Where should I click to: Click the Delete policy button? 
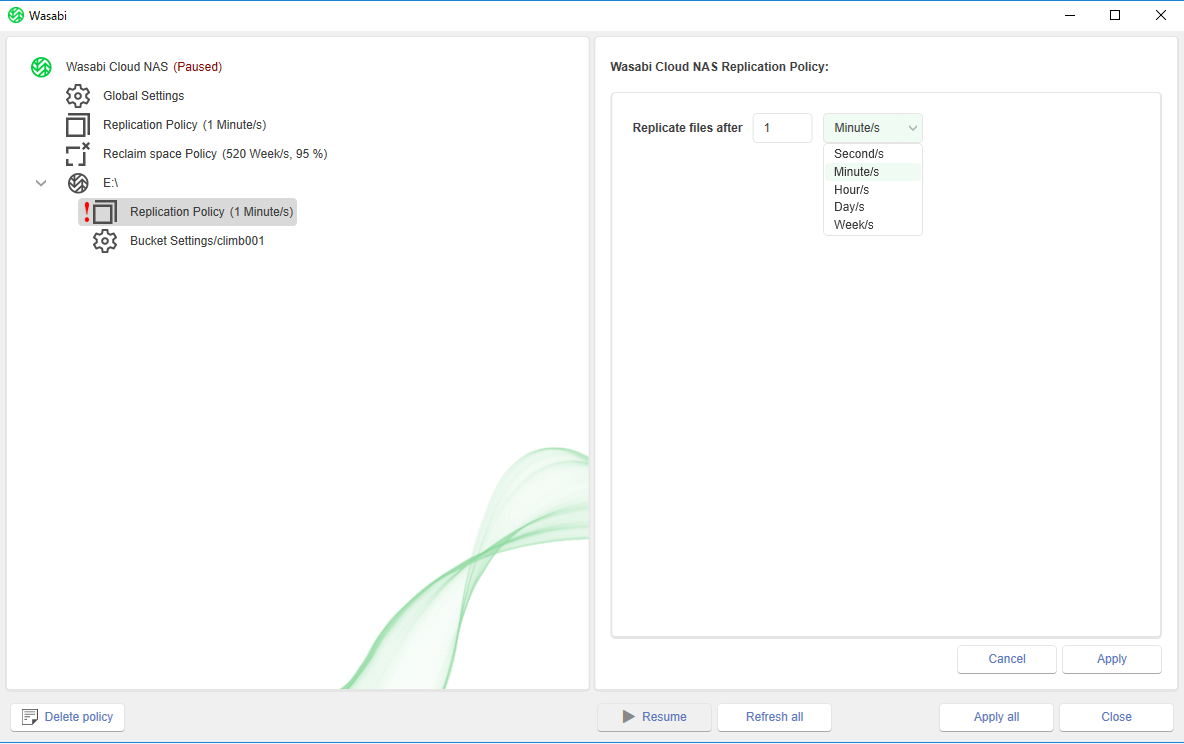point(67,718)
